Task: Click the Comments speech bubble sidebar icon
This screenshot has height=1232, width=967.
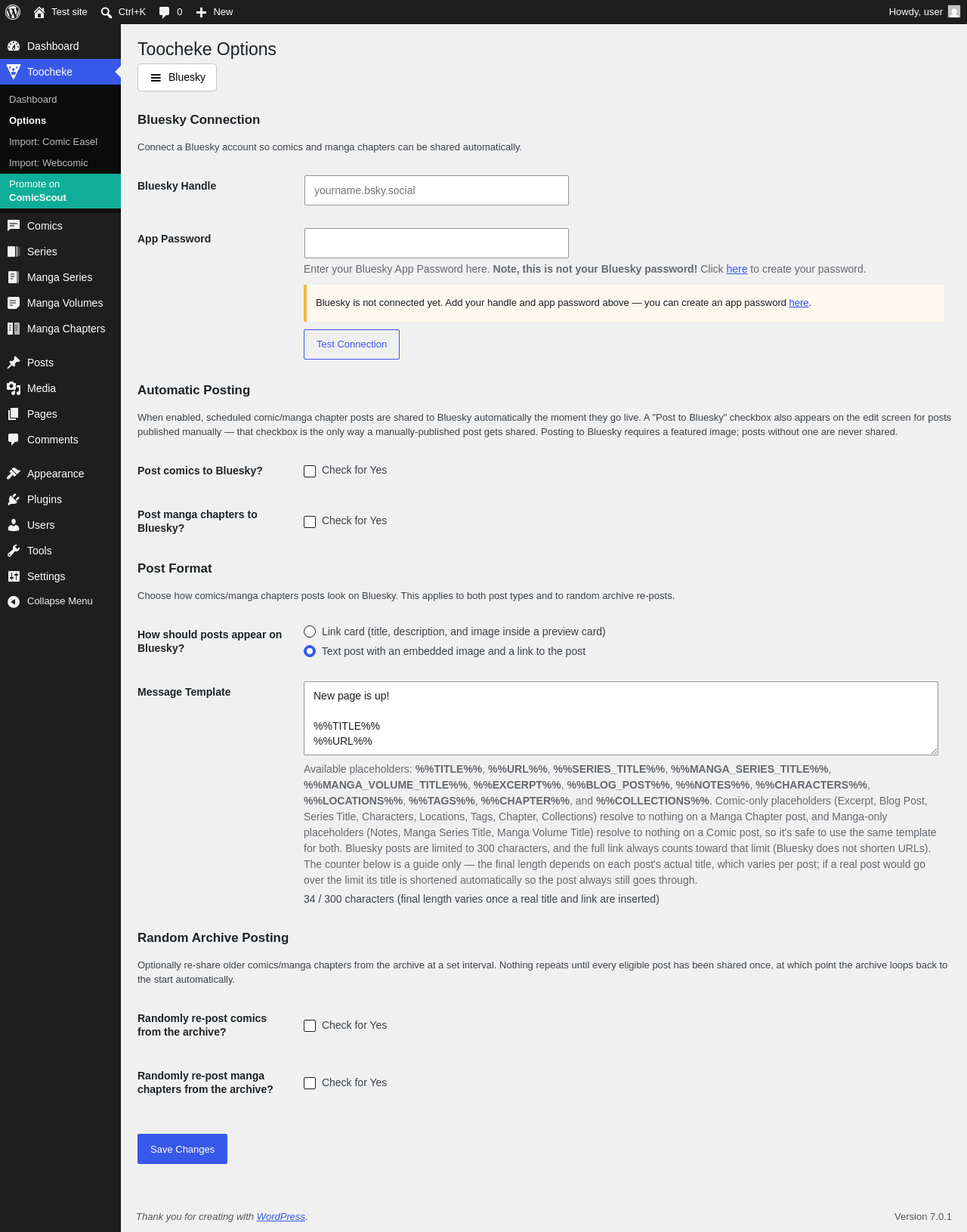Action: [14, 440]
